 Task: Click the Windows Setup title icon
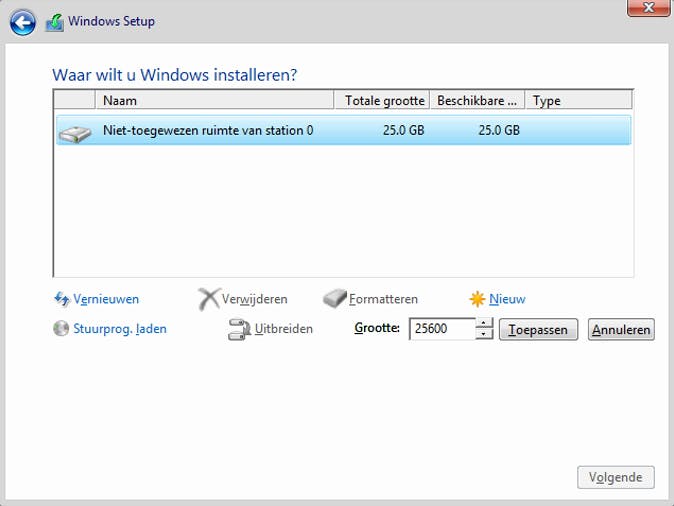[x=54, y=22]
